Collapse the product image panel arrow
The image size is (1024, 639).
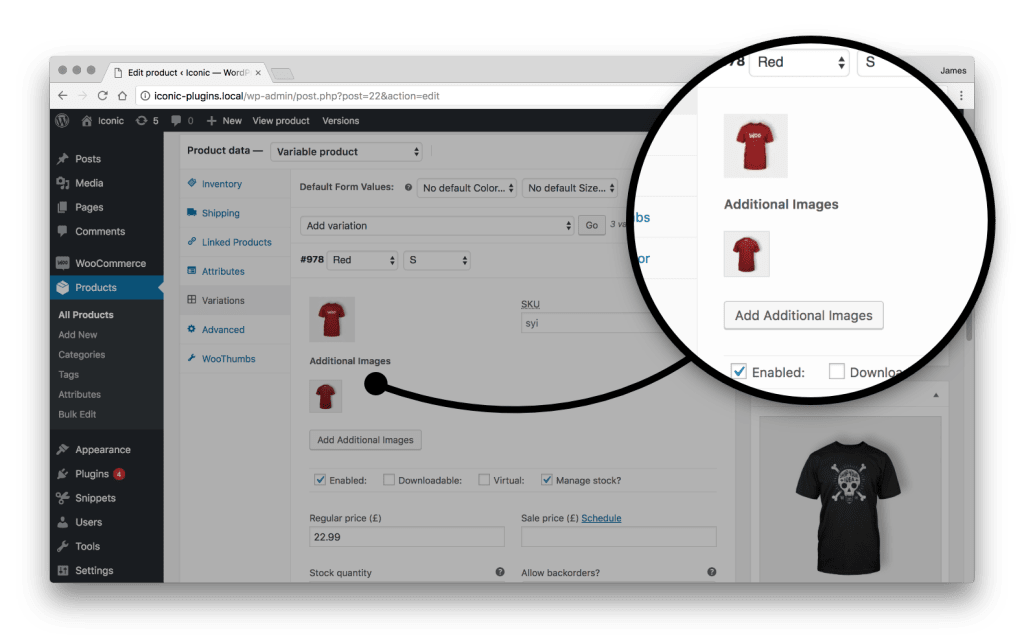936,395
